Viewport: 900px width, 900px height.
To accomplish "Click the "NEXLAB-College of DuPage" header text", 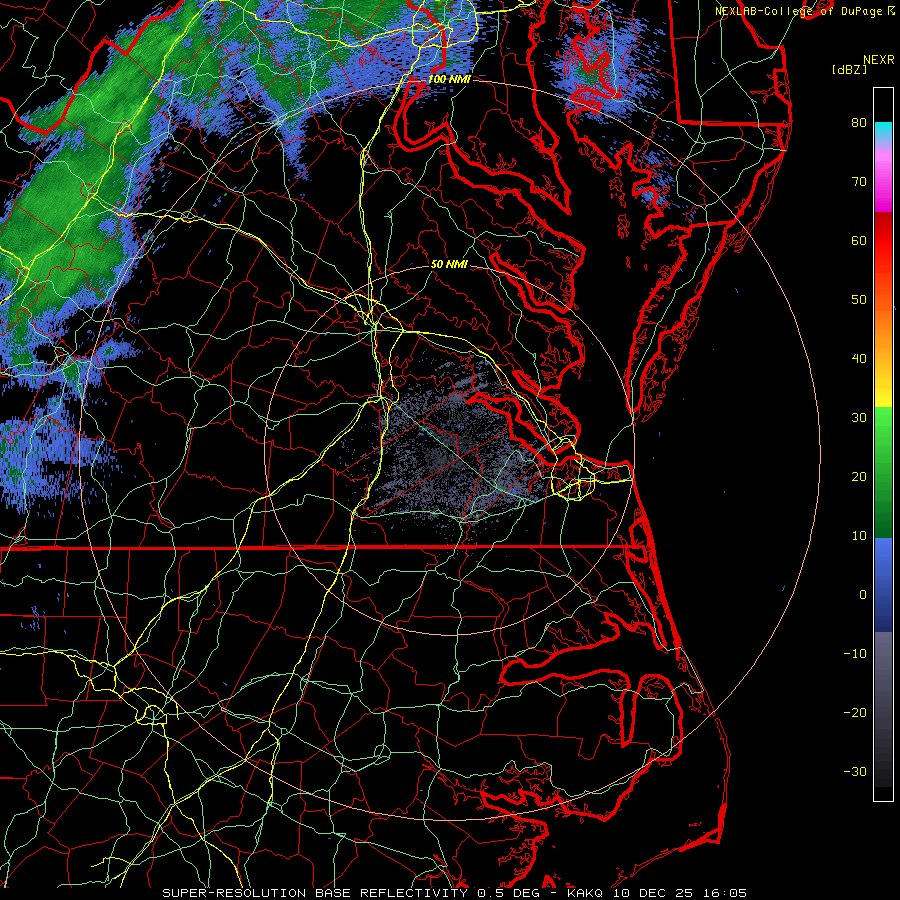I will pos(801,11).
